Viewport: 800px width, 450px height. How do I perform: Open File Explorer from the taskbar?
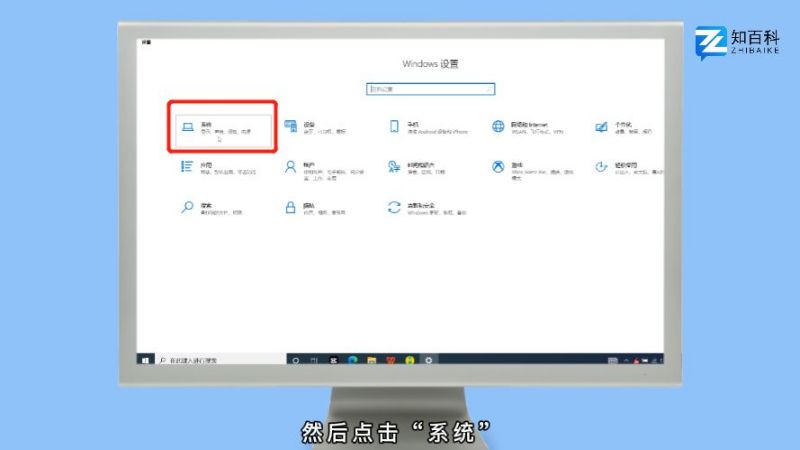[371, 360]
